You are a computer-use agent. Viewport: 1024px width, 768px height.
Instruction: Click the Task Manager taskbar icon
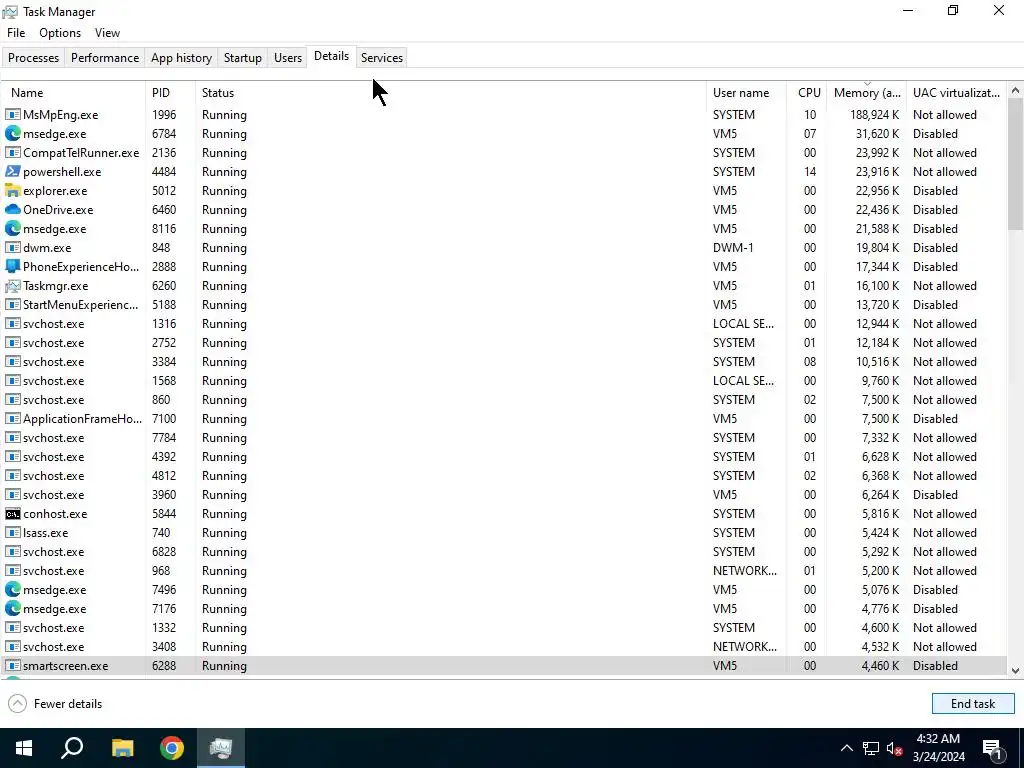221,748
